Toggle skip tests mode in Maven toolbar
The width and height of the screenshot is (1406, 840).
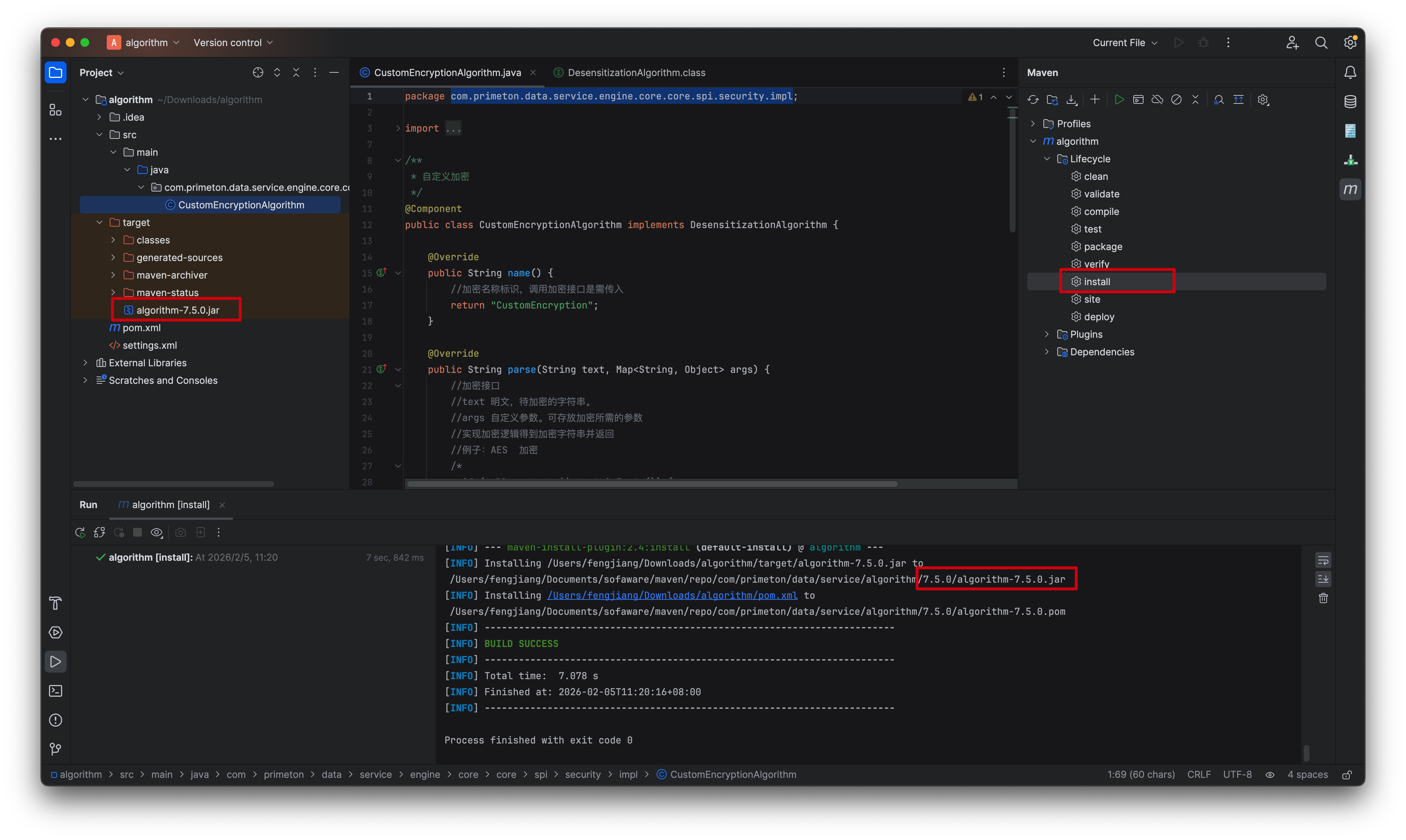tap(1176, 100)
